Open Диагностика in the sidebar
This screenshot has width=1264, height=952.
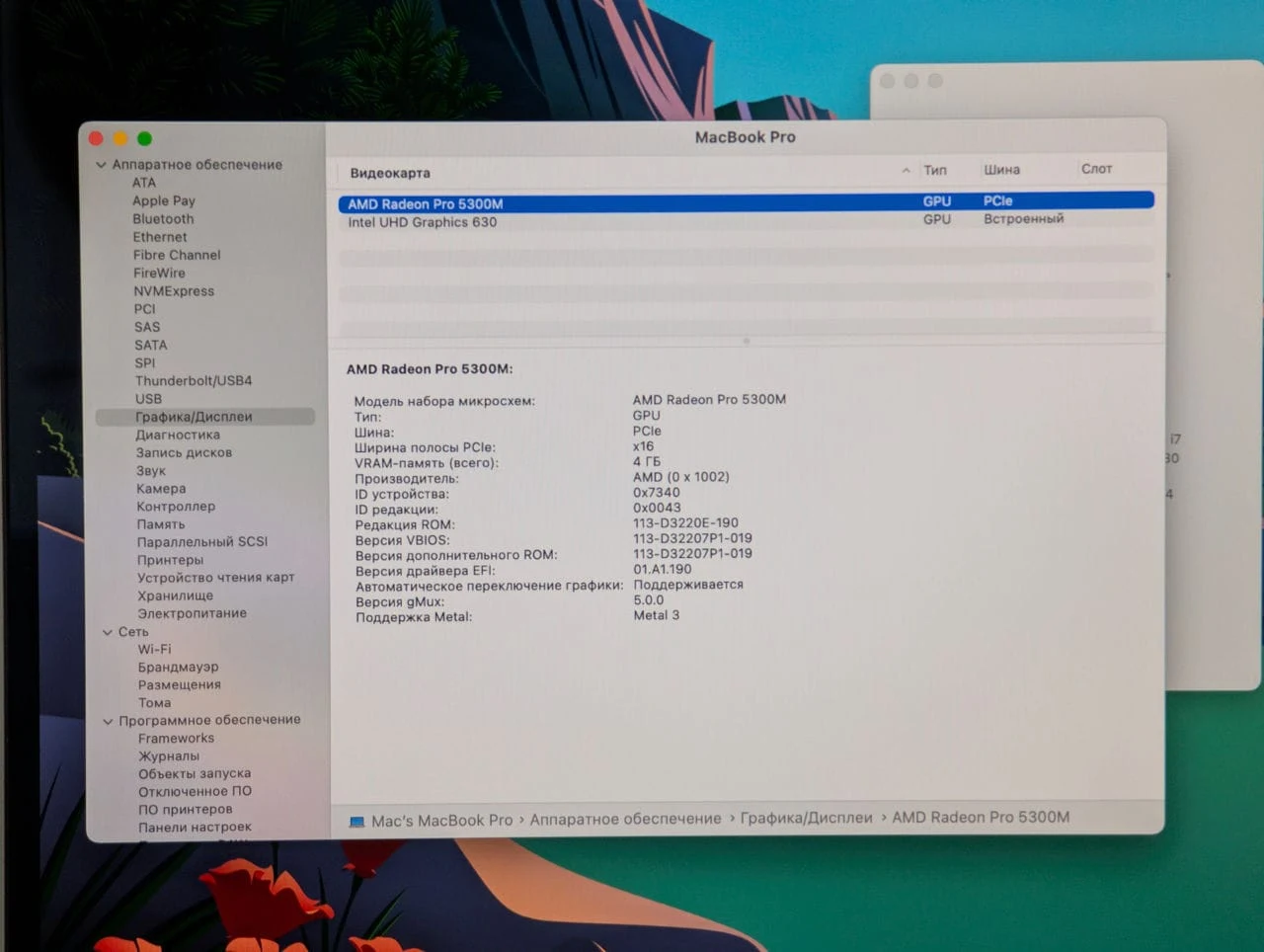pos(178,435)
